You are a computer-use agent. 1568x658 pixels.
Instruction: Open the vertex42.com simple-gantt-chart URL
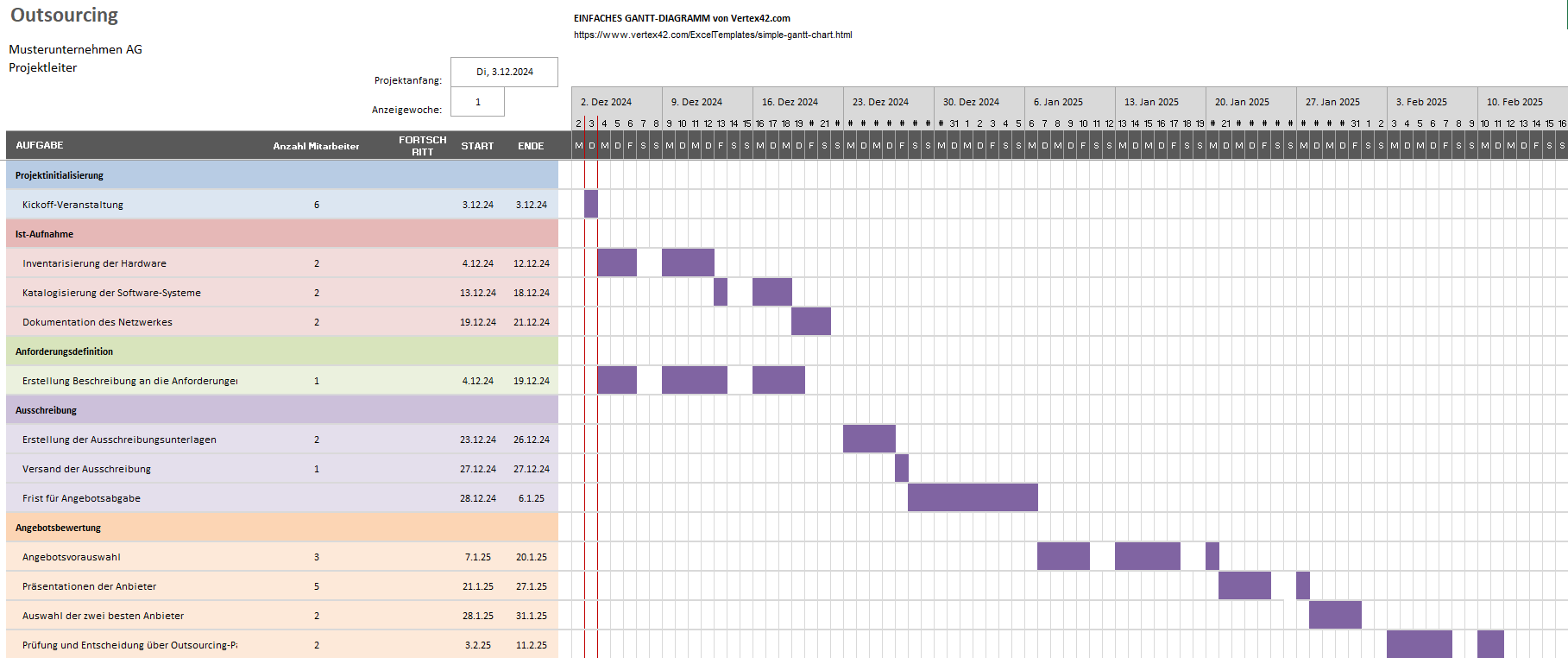(713, 35)
